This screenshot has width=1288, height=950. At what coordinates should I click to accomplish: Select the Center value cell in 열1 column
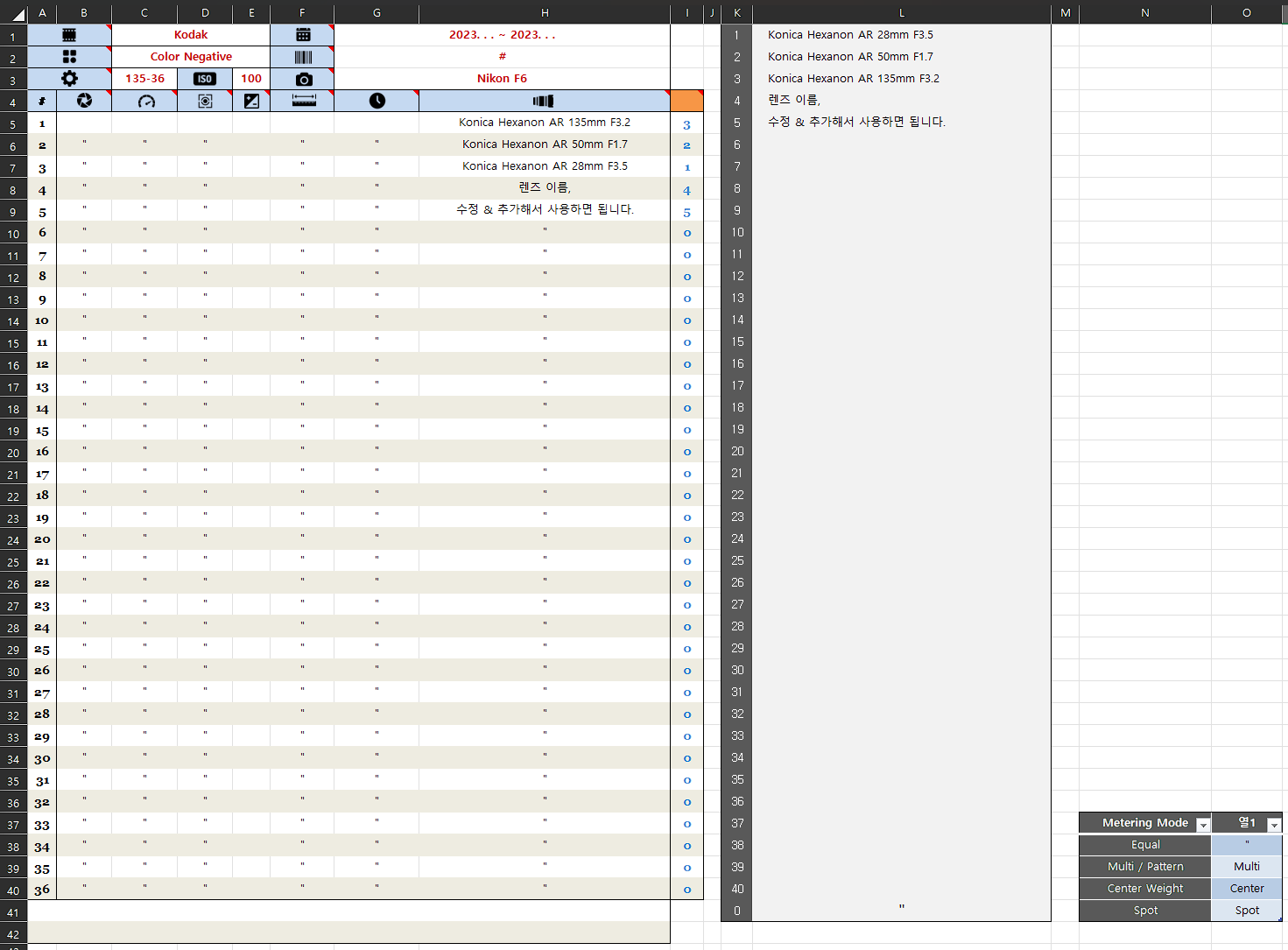coord(1247,889)
